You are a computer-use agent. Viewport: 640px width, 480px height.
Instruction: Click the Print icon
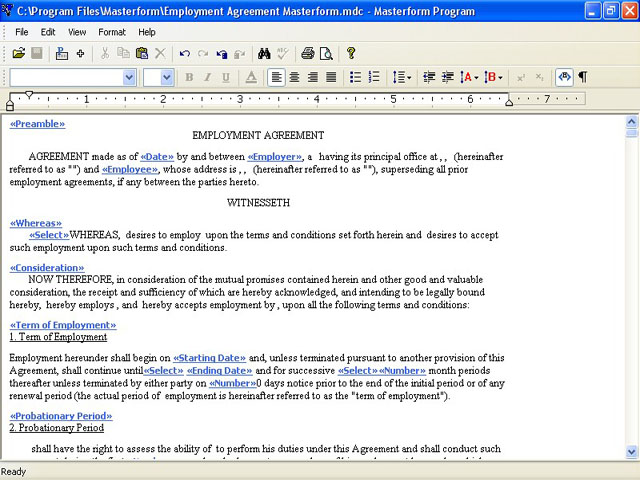[x=308, y=53]
